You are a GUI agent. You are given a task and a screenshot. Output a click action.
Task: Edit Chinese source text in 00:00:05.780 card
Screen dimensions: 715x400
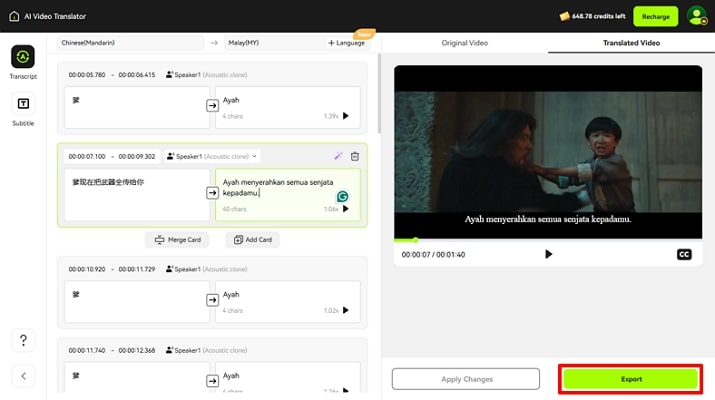click(137, 108)
